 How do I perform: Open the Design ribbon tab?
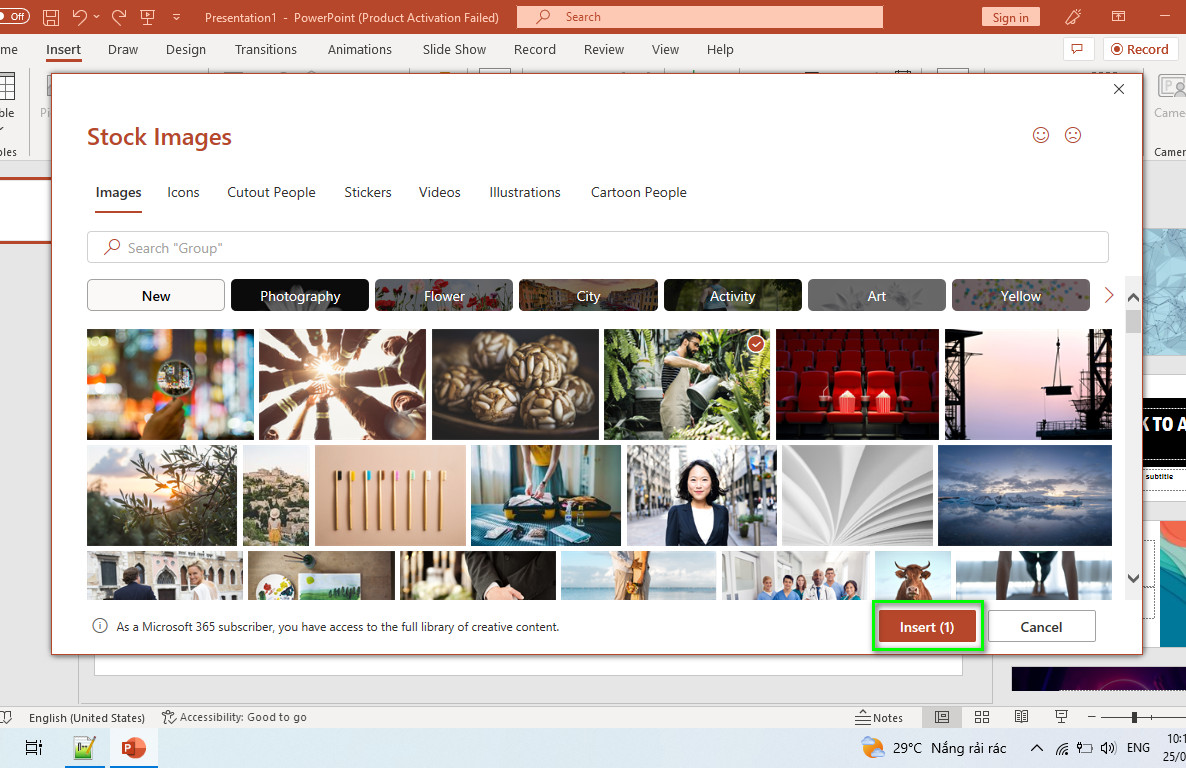pyautogui.click(x=186, y=49)
